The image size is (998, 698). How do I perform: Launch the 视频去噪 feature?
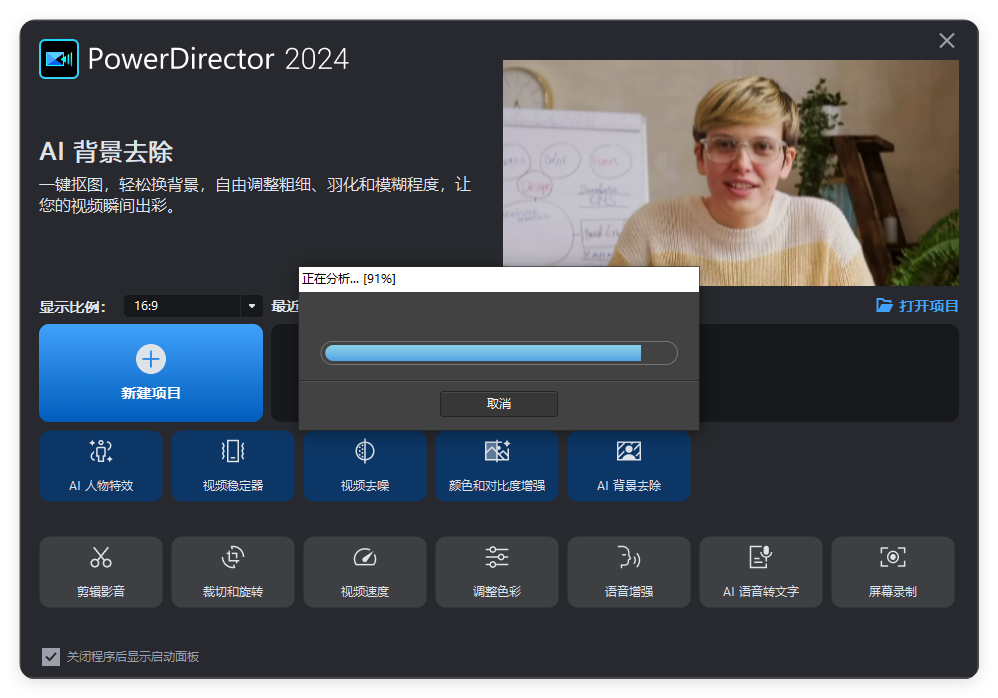click(364, 466)
